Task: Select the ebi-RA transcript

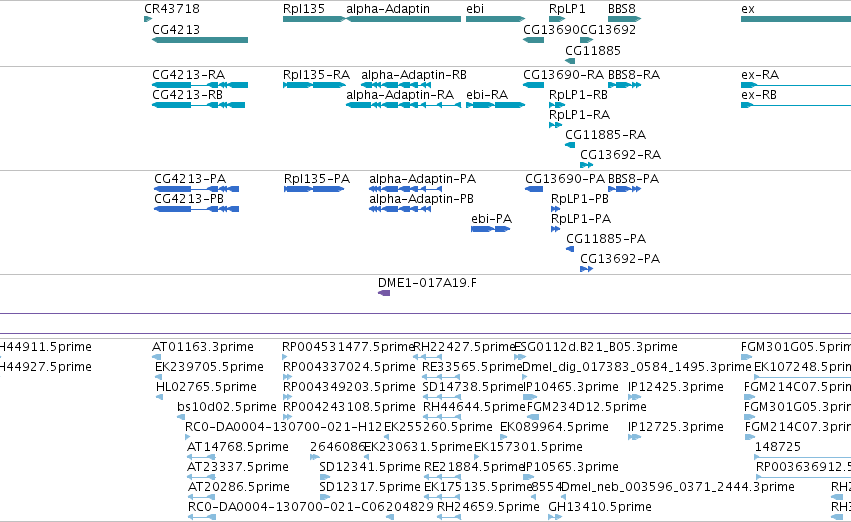Action: tap(496, 105)
